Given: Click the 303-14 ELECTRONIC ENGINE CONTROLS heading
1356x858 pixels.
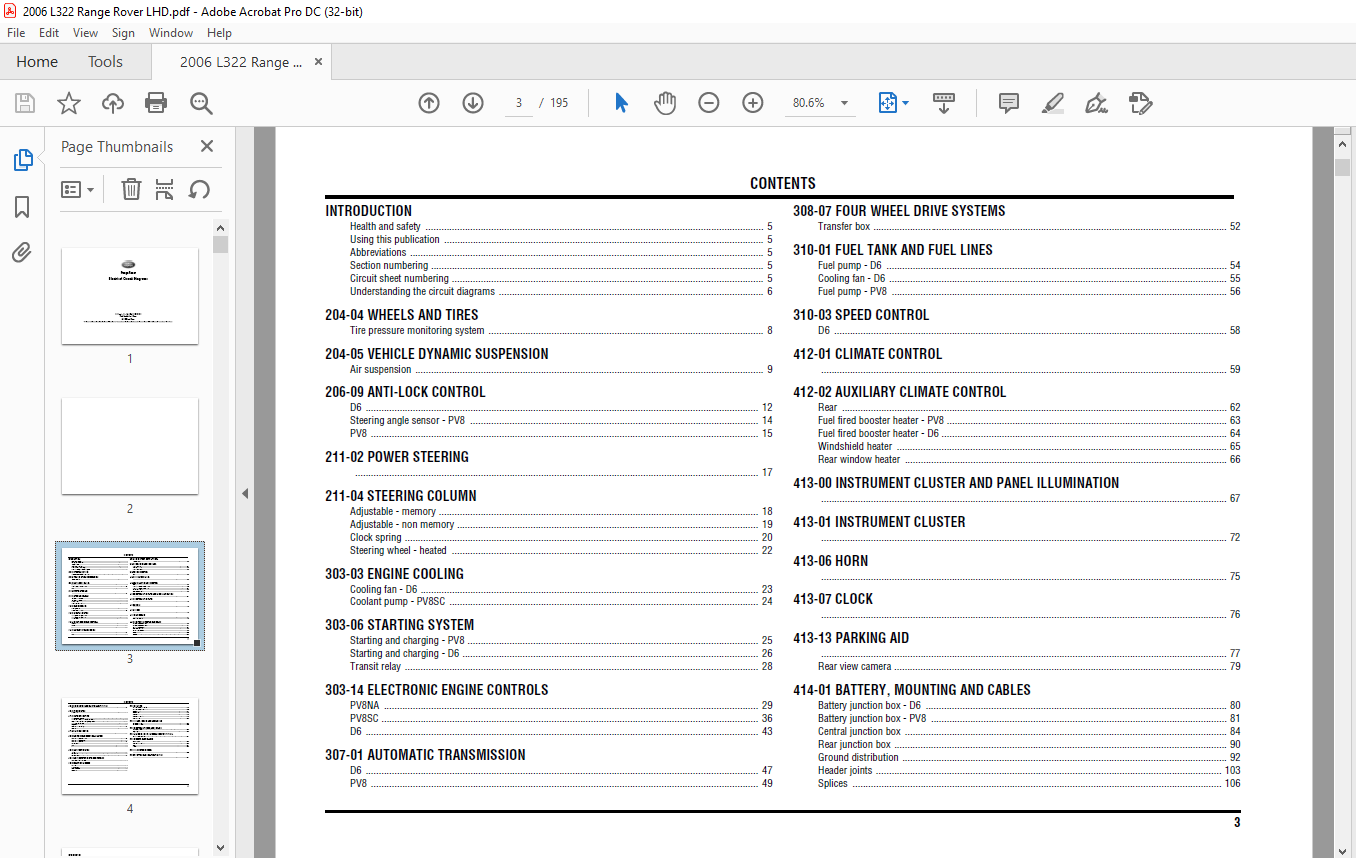Looking at the screenshot, I should click(437, 690).
